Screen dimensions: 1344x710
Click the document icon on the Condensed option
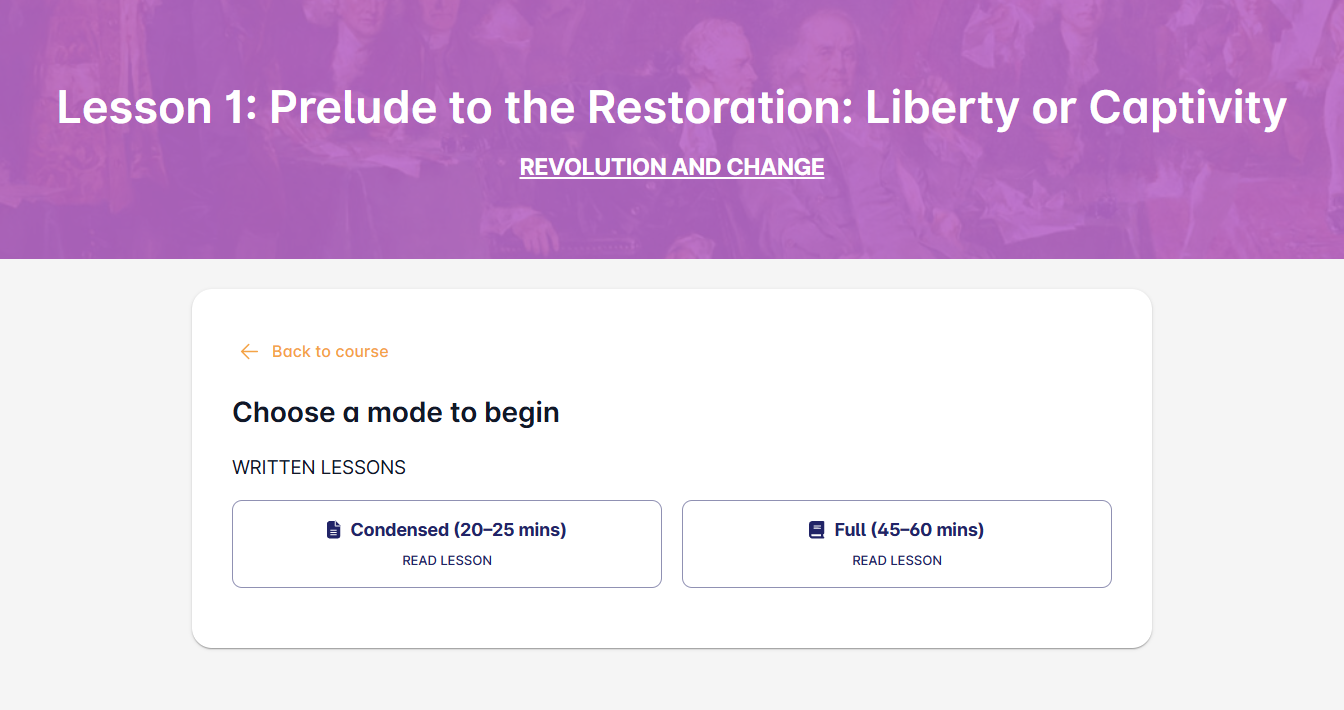334,530
